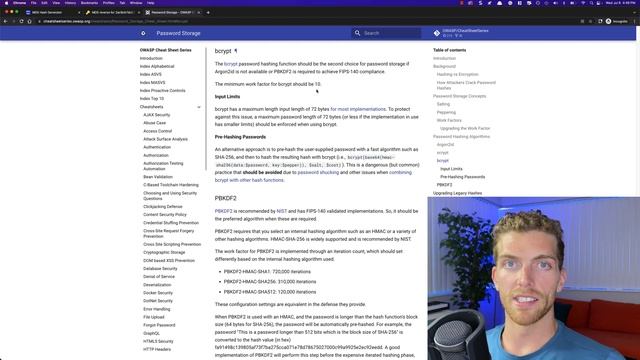Open the History menu
Image resolution: width=640 pixels, height=360 pixels.
point(70,3)
